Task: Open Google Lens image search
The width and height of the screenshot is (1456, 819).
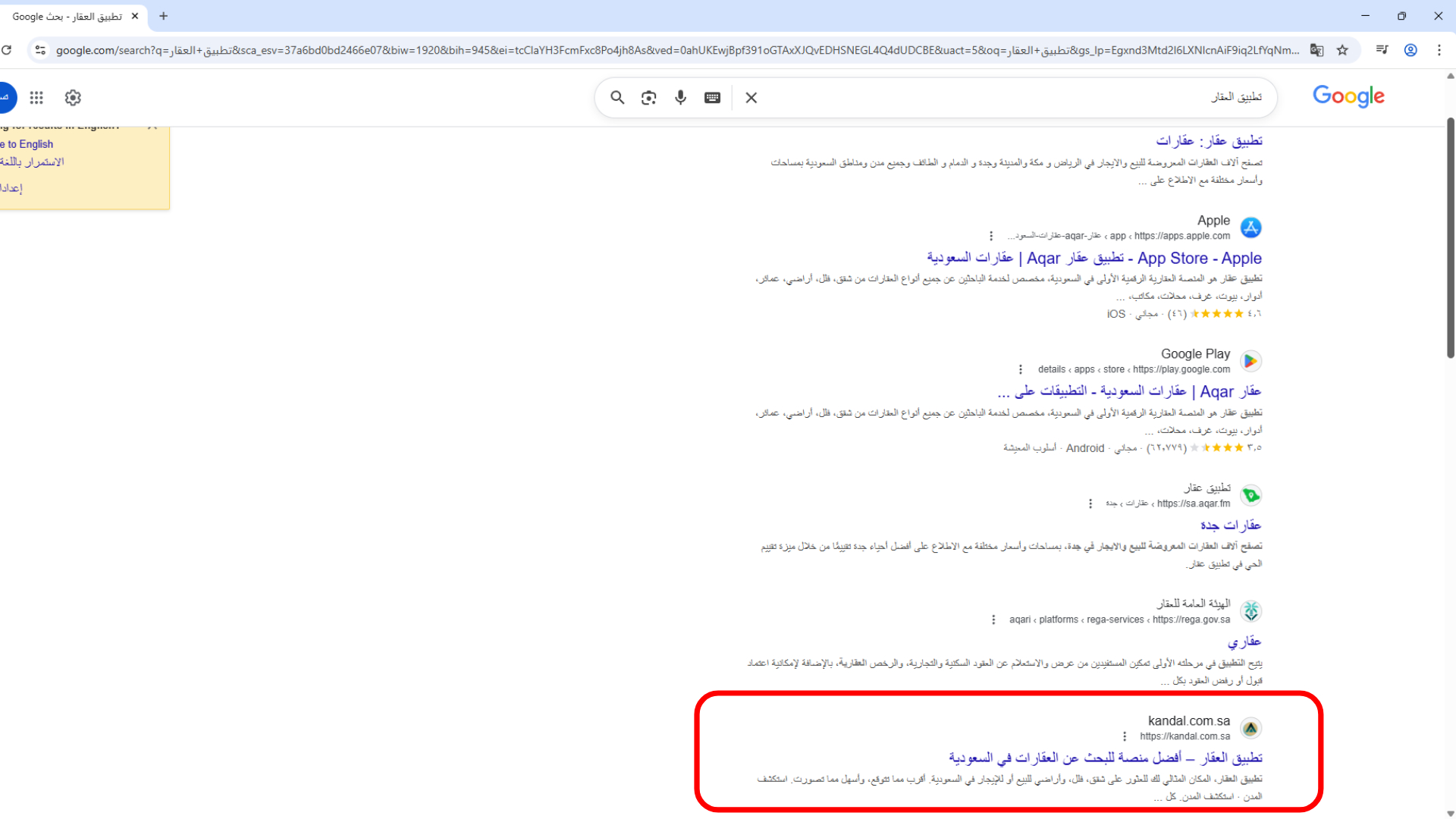Action: (648, 97)
